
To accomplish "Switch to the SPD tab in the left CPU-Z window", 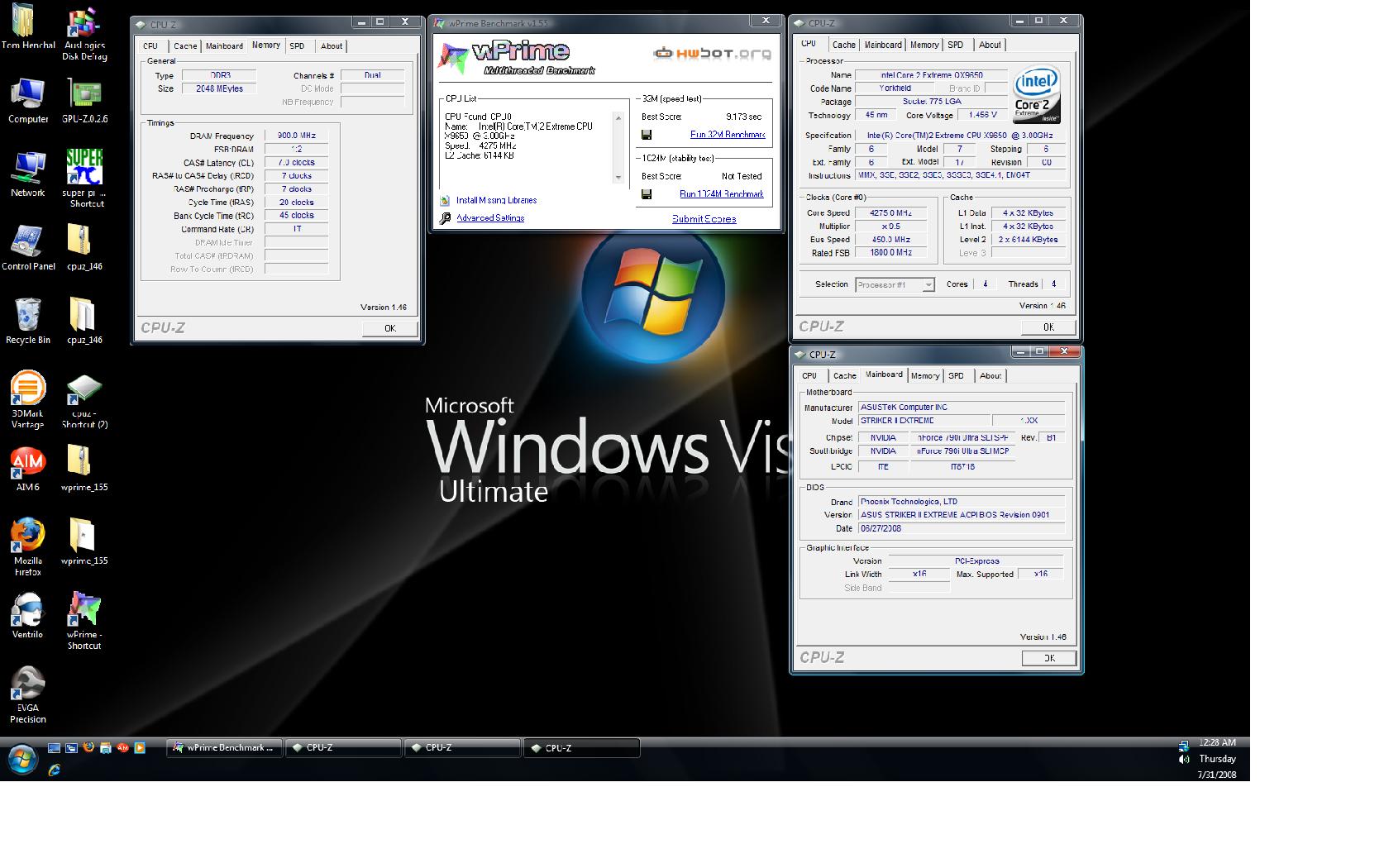I will (x=298, y=46).
